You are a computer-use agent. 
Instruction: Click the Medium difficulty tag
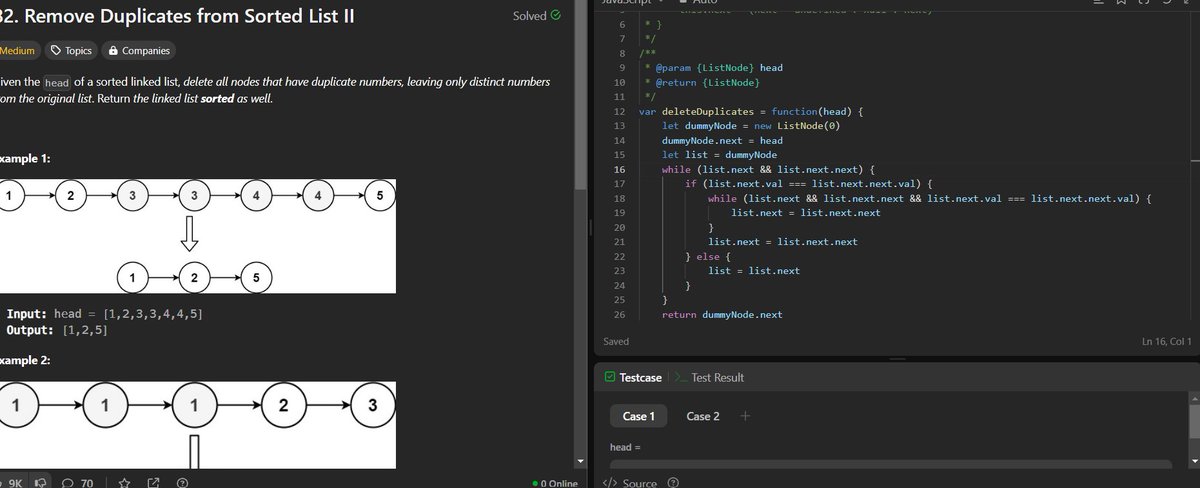point(19,51)
